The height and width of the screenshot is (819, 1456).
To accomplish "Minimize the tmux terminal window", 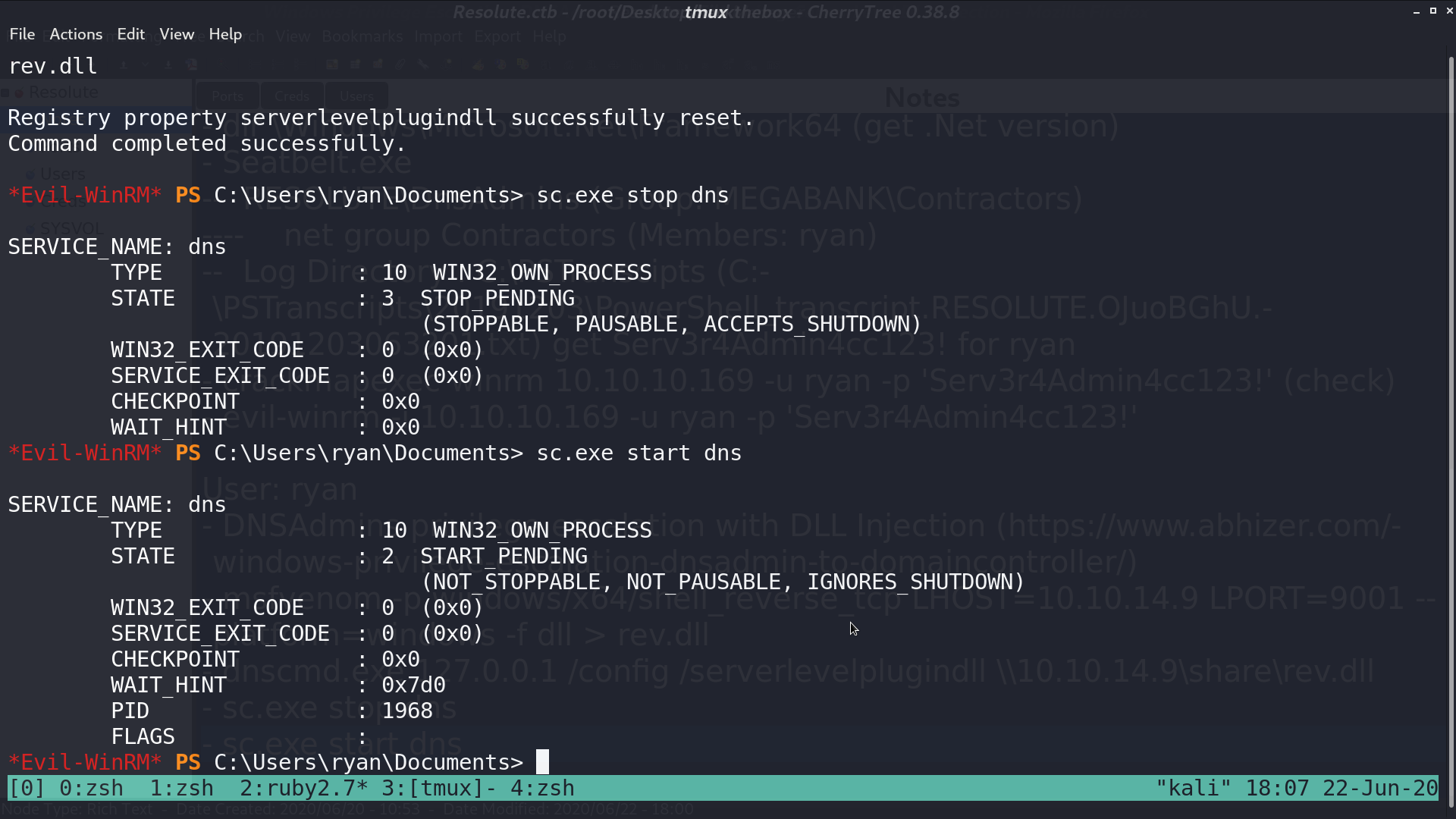I will [1417, 11].
